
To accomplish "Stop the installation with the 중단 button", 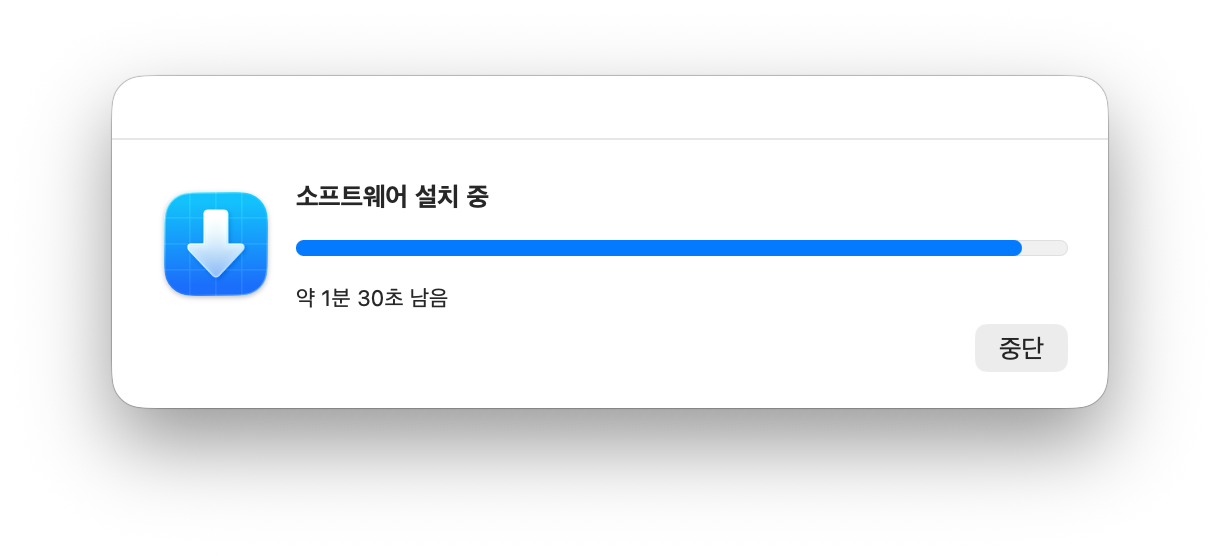I will tap(1021, 348).
